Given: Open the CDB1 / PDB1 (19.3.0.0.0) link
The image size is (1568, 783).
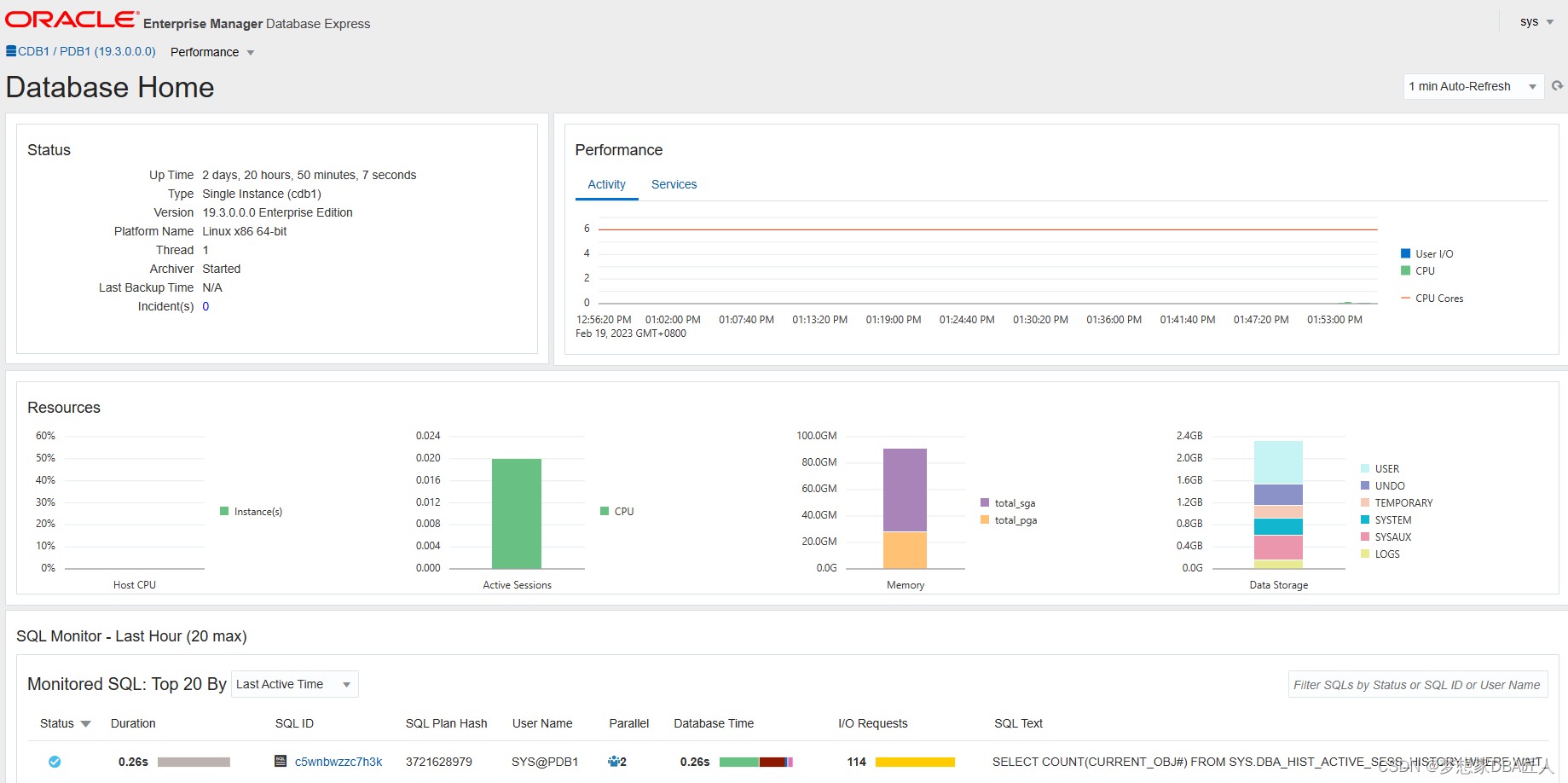Looking at the screenshot, I should click(87, 51).
